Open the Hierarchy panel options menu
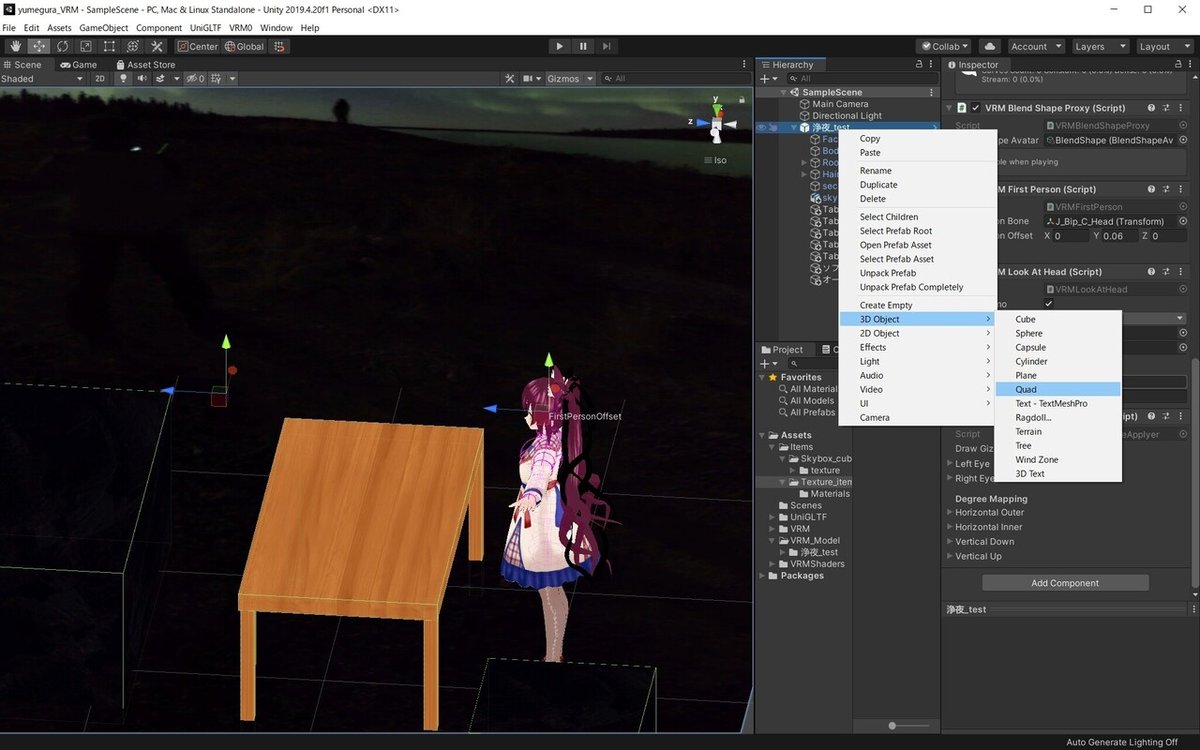This screenshot has height=750, width=1200. point(933,64)
